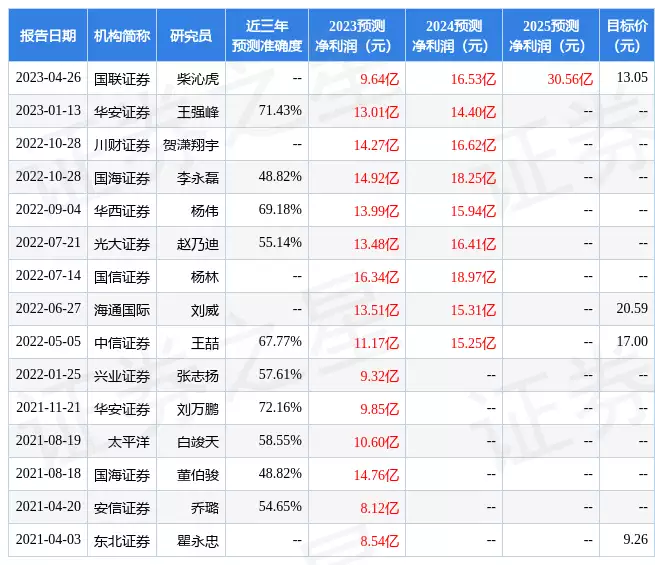Select 太平洋 institution cell

click(129, 442)
